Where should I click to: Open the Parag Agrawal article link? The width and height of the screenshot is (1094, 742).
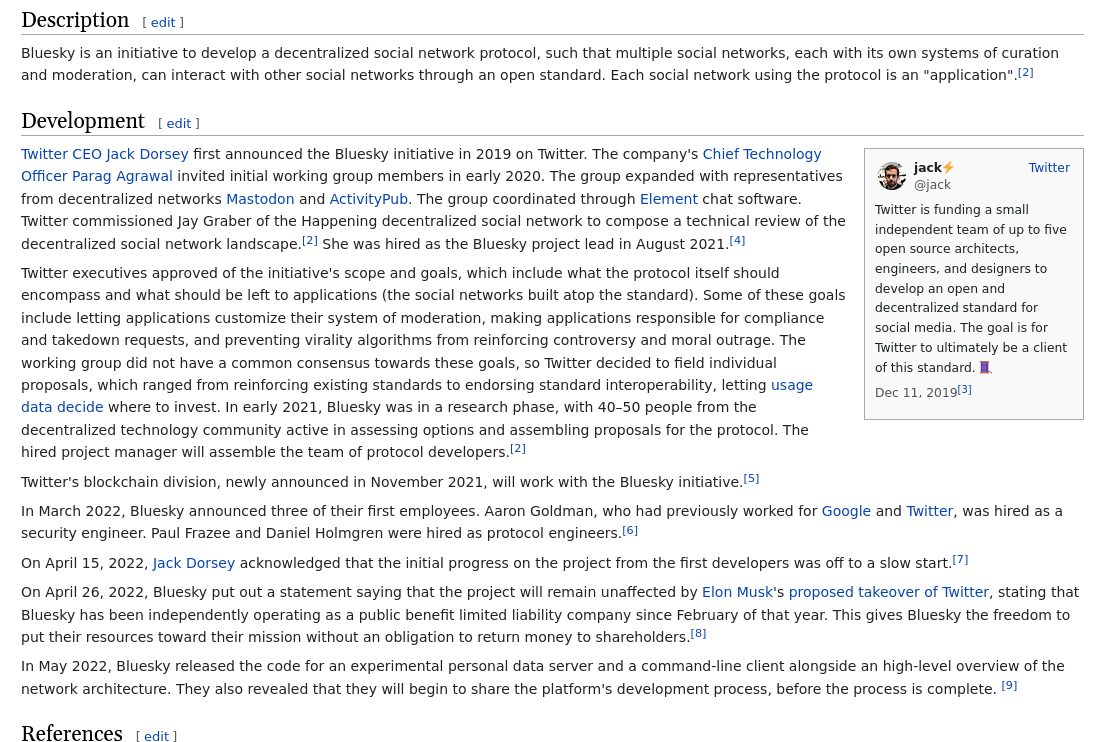[x=122, y=177]
